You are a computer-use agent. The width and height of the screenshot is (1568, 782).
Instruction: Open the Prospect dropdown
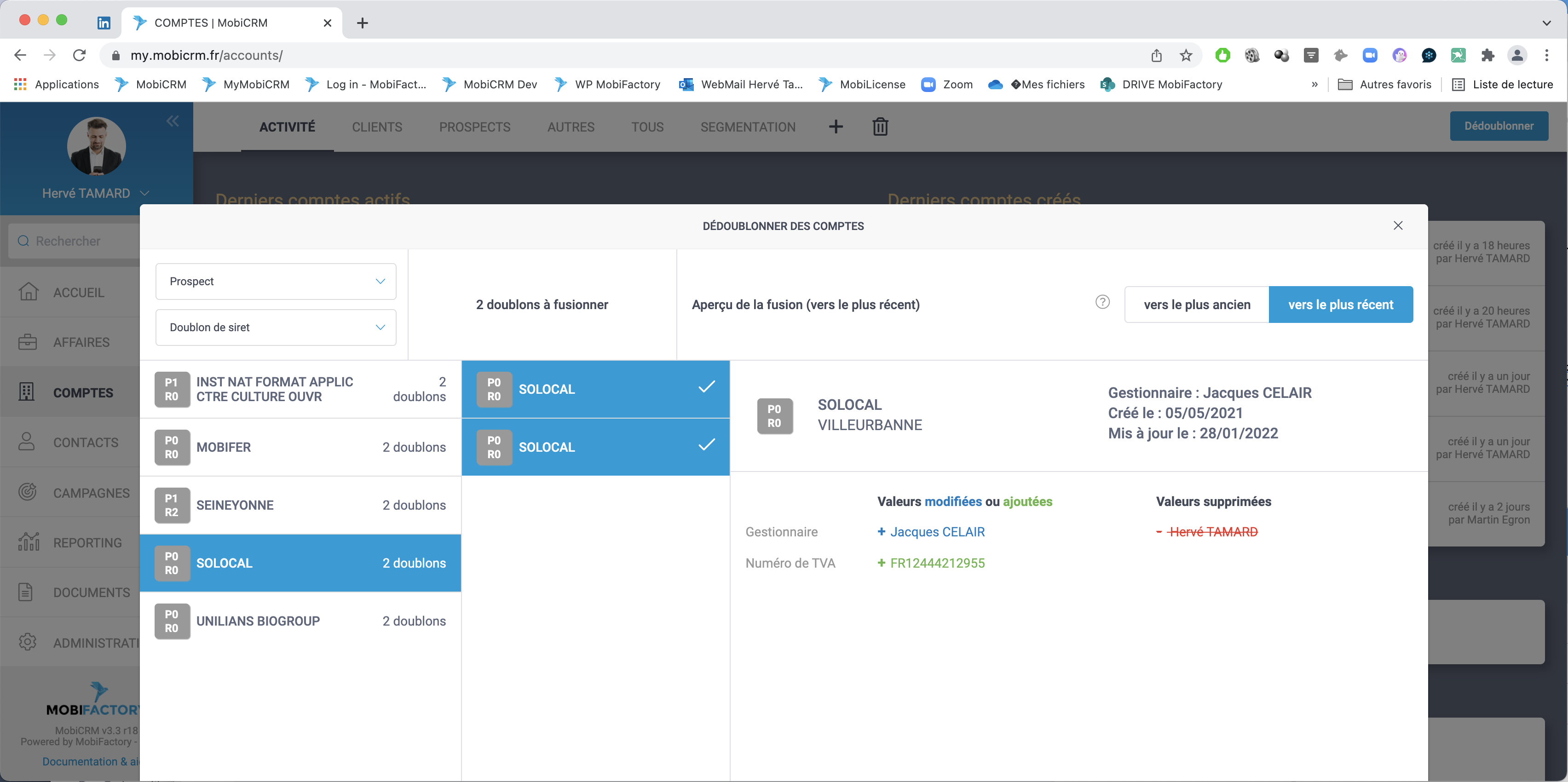[x=276, y=281]
